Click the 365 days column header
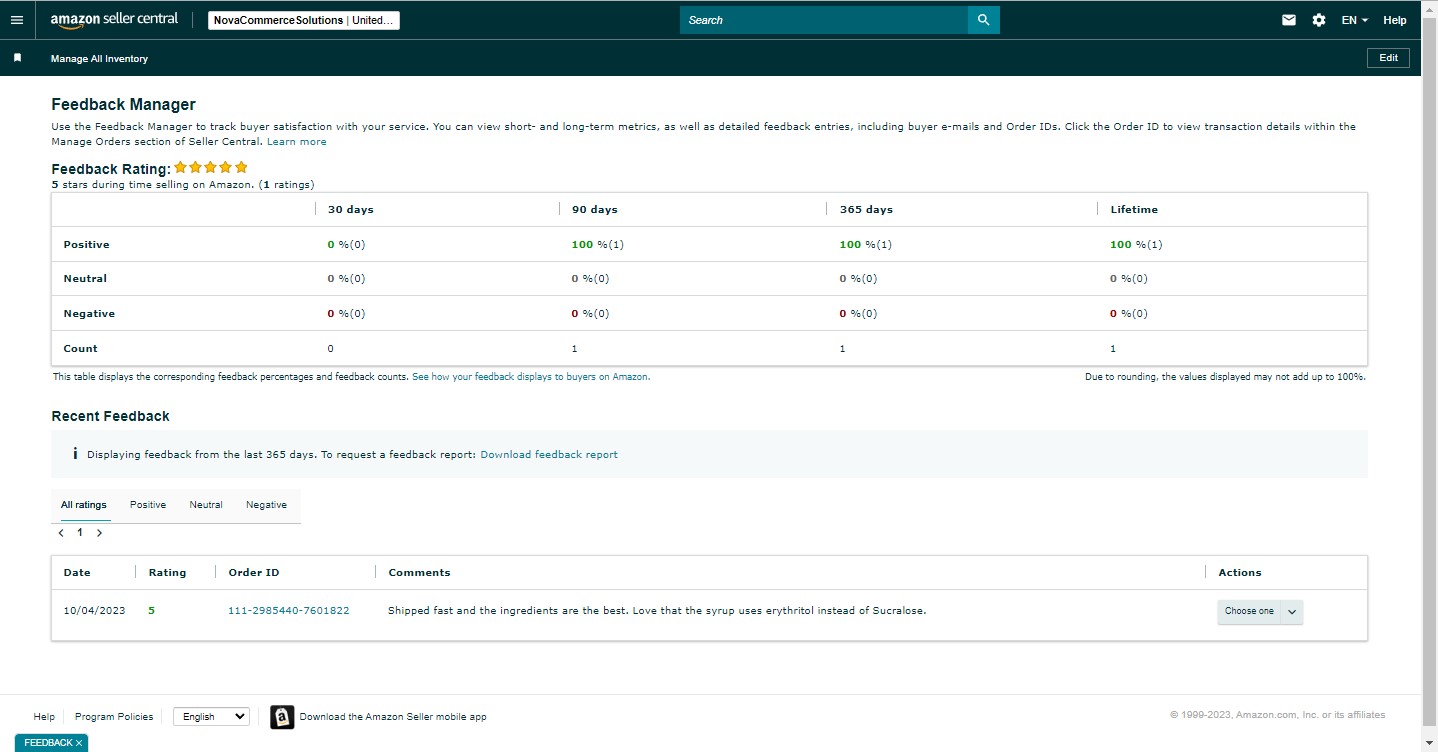 (x=866, y=210)
